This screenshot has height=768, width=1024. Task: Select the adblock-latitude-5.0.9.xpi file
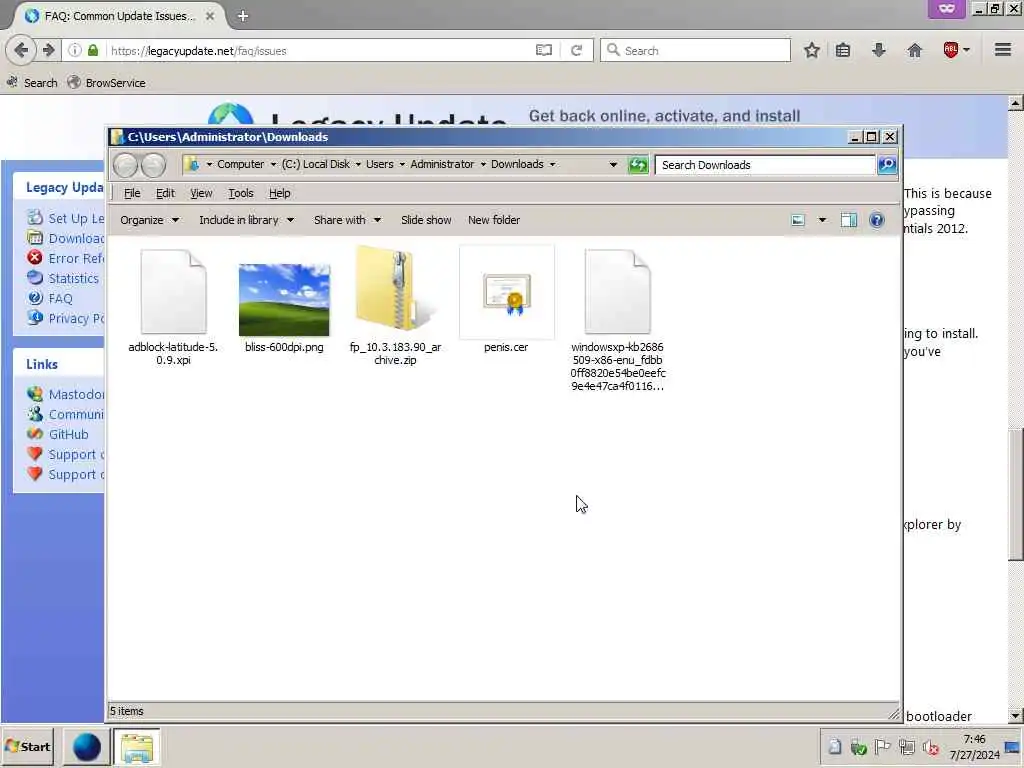tap(173, 307)
